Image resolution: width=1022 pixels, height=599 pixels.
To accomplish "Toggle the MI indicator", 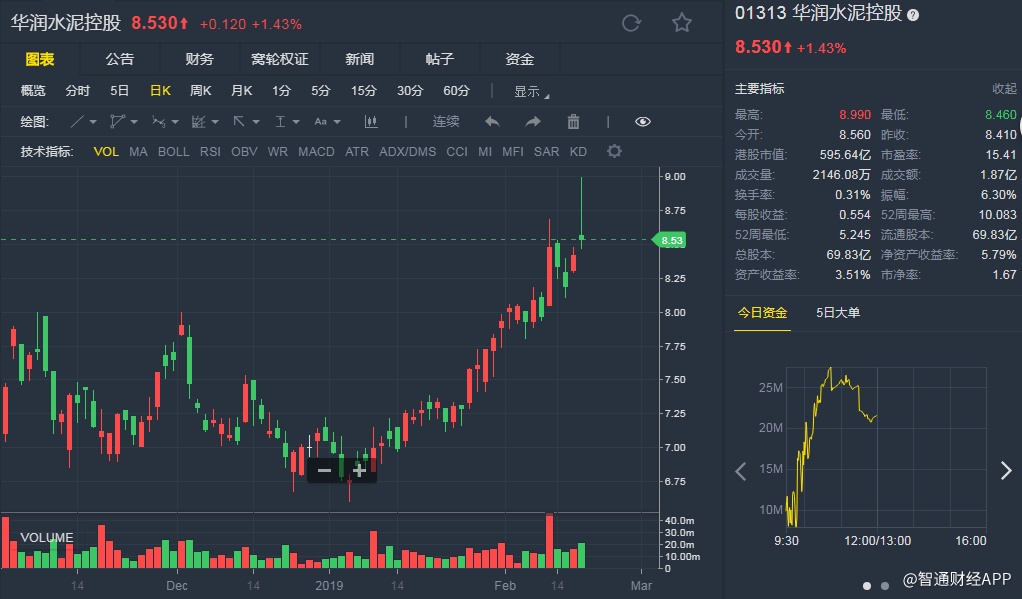I will [485, 152].
